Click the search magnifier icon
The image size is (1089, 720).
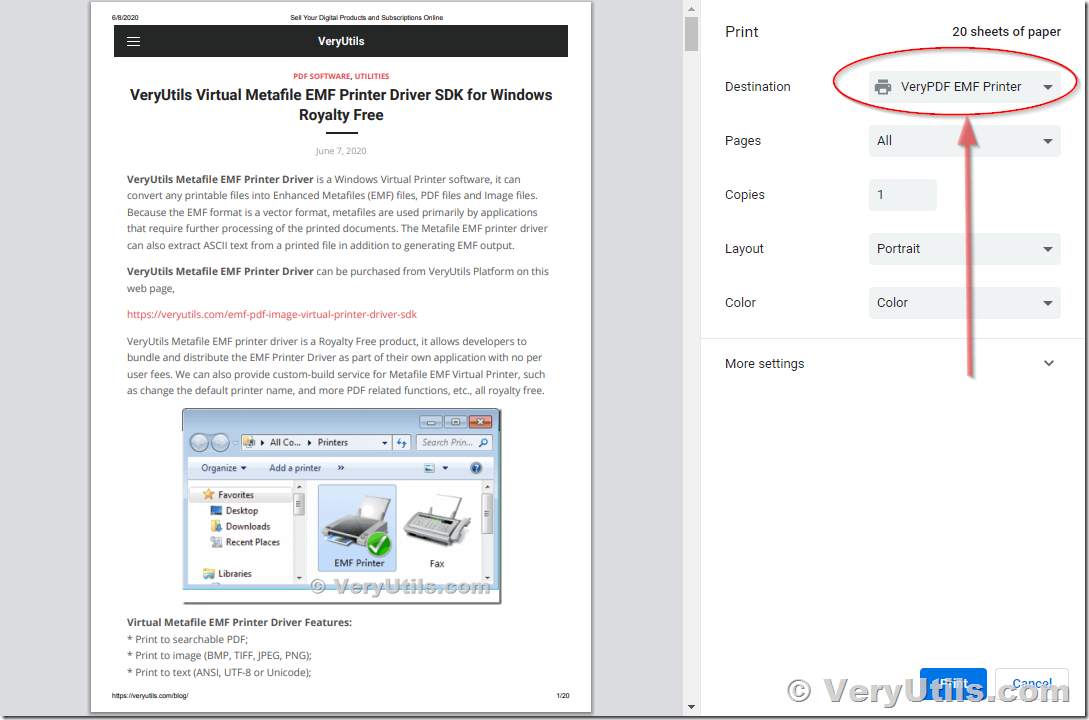[484, 442]
